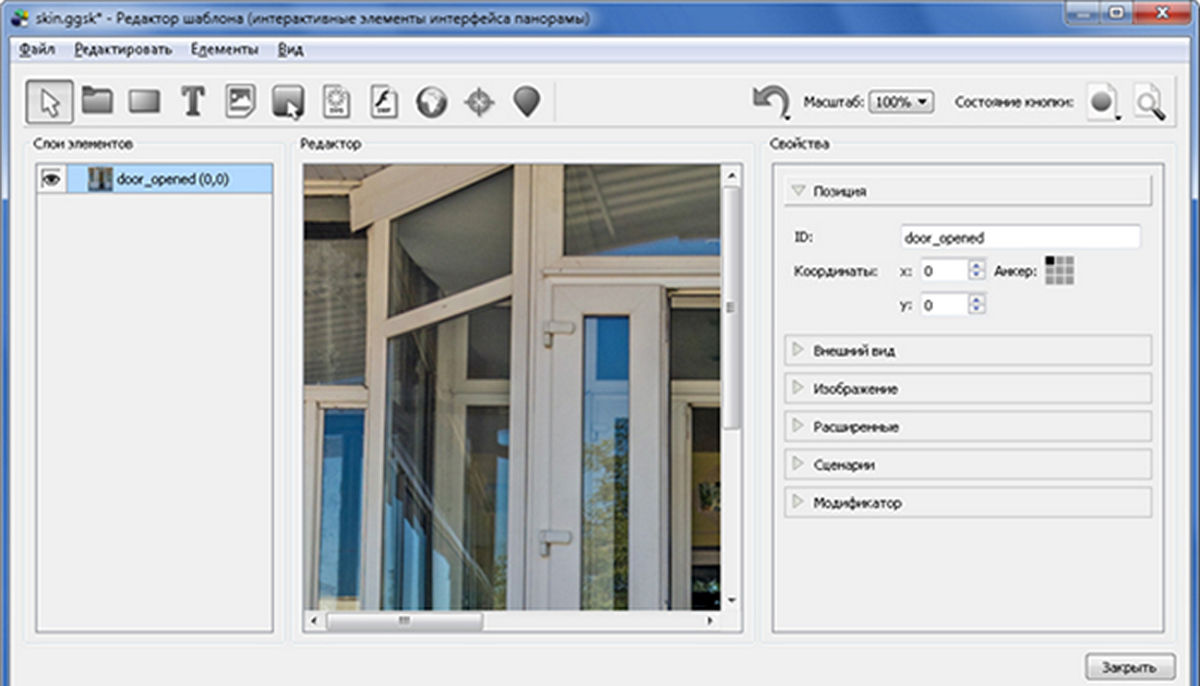The width and height of the screenshot is (1200, 686).
Task: Click the pin marker tool icon
Action: tap(527, 101)
